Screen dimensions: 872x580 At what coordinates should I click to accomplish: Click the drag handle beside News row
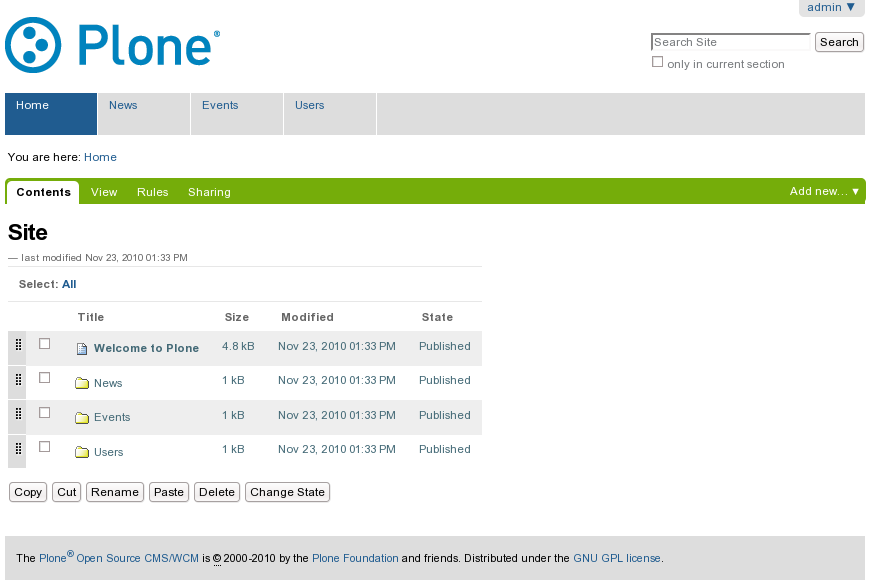click(18, 381)
